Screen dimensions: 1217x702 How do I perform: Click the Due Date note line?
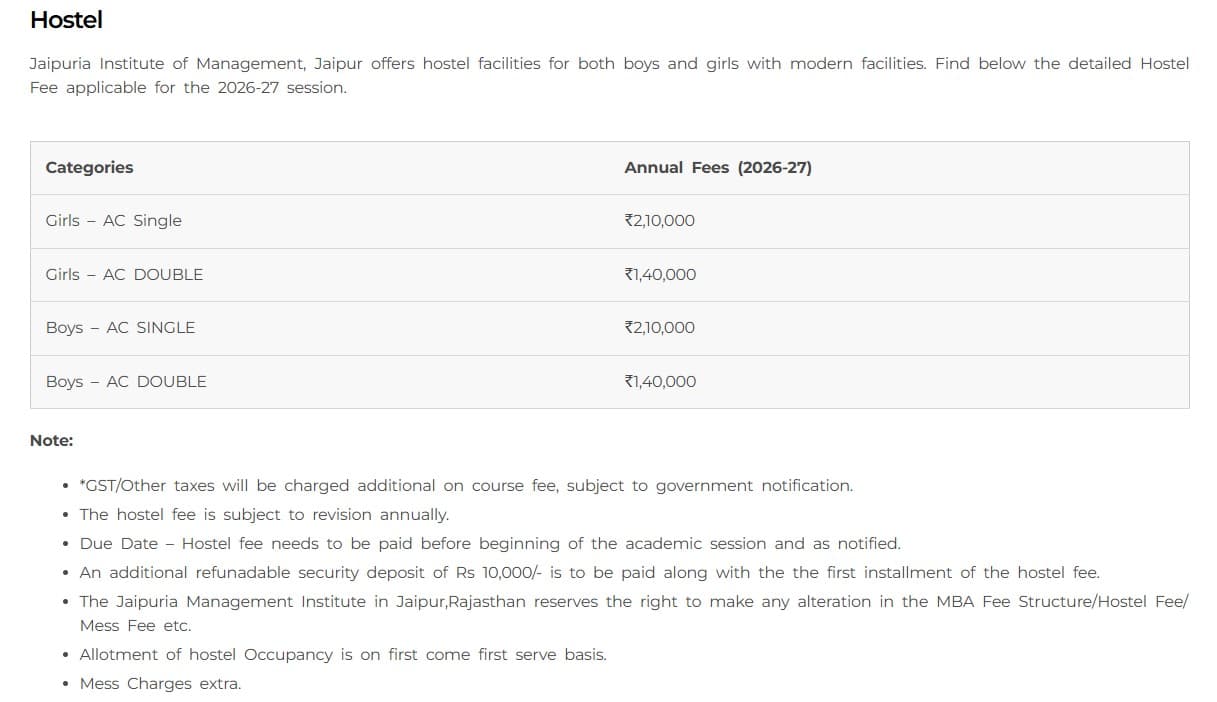point(490,544)
